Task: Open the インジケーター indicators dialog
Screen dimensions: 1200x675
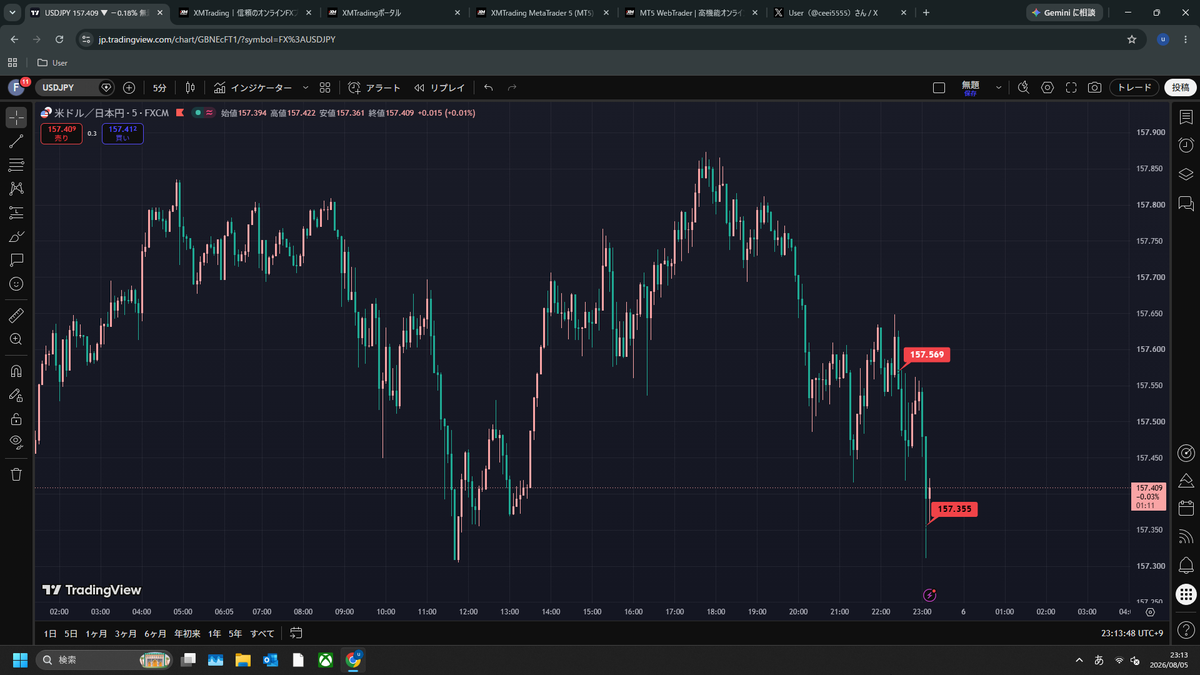Action: pyautogui.click(x=254, y=88)
